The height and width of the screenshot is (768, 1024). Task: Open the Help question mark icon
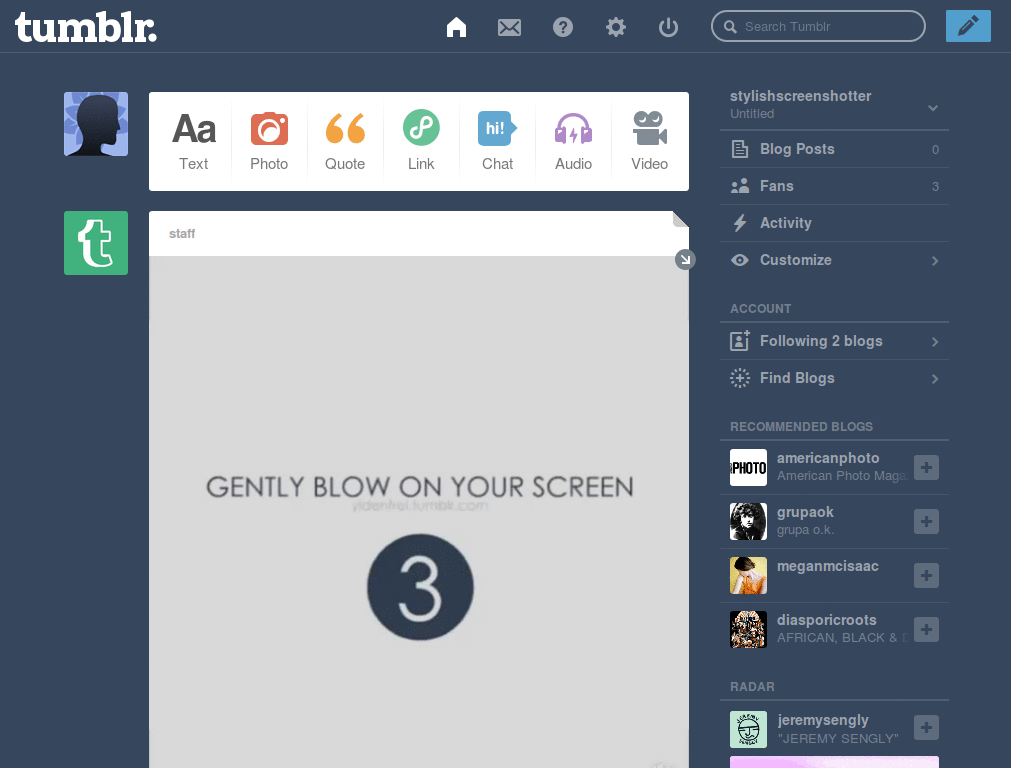click(563, 27)
